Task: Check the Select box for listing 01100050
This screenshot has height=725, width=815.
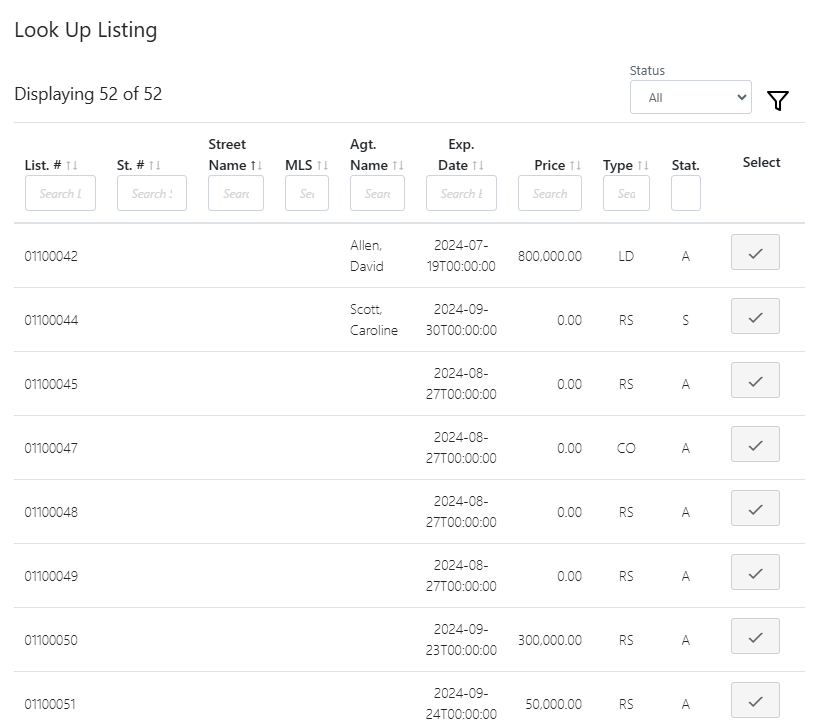Action: coord(755,636)
